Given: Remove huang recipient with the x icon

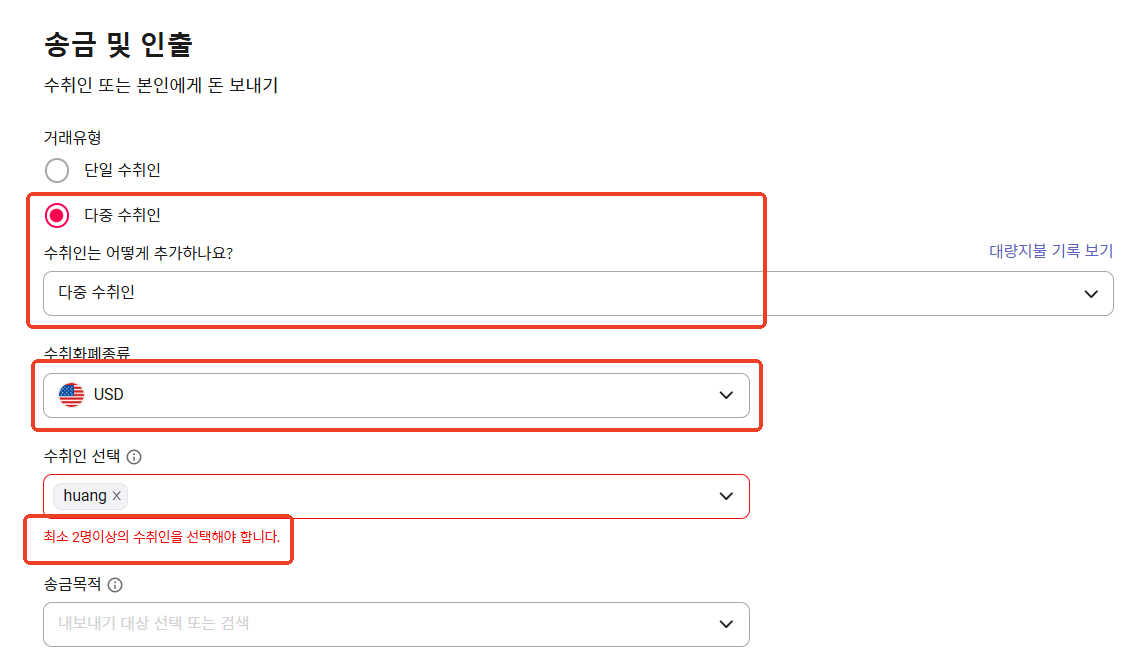Looking at the screenshot, I should (x=117, y=496).
